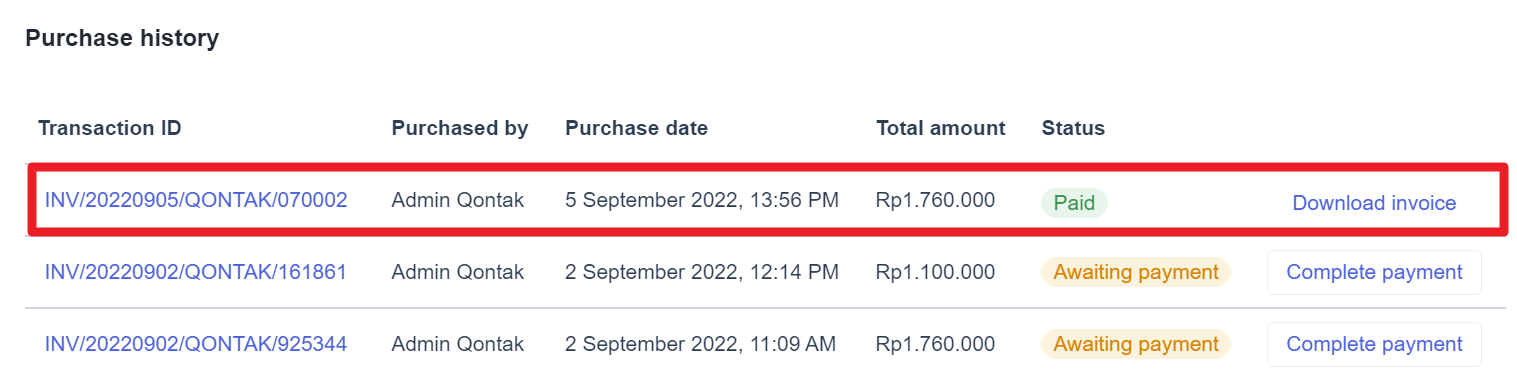Select the Total amount column header
Viewport: 1517px width, 378px height.
[x=941, y=128]
